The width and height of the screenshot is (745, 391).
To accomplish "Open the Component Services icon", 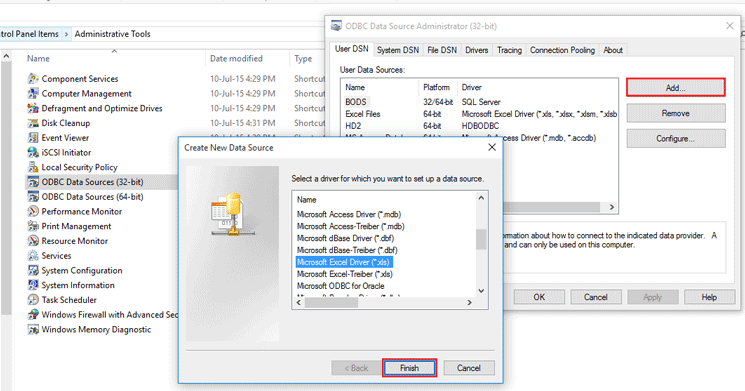I will click(33, 78).
